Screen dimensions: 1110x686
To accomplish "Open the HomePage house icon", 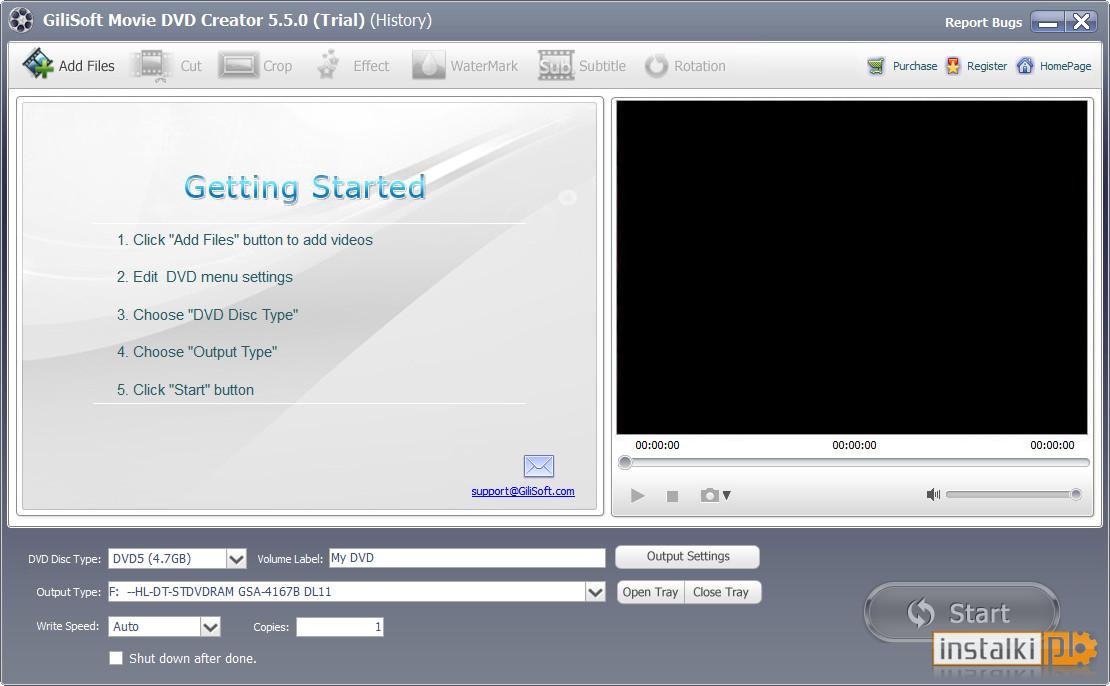I will coord(1024,66).
